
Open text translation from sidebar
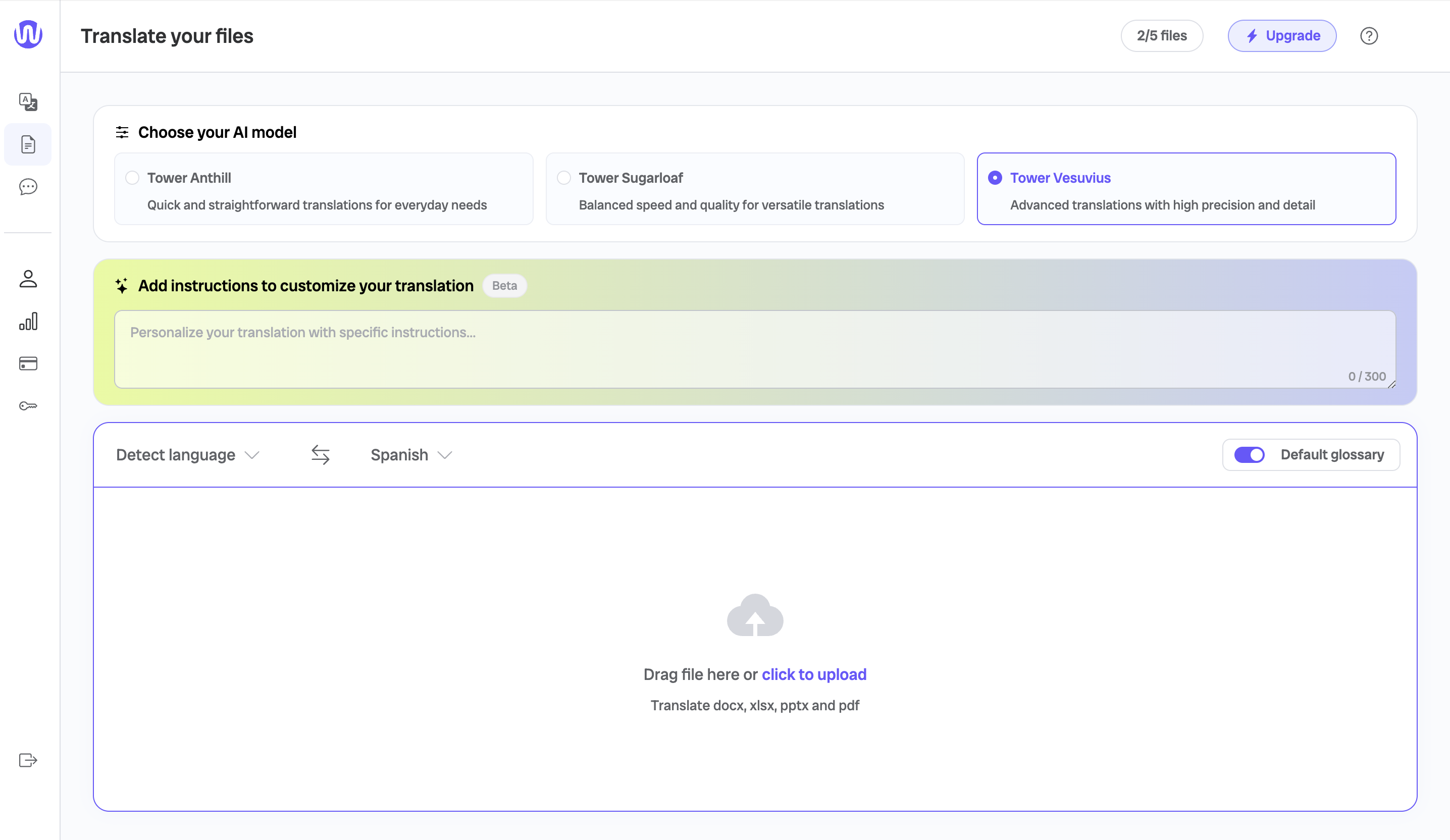[x=28, y=102]
